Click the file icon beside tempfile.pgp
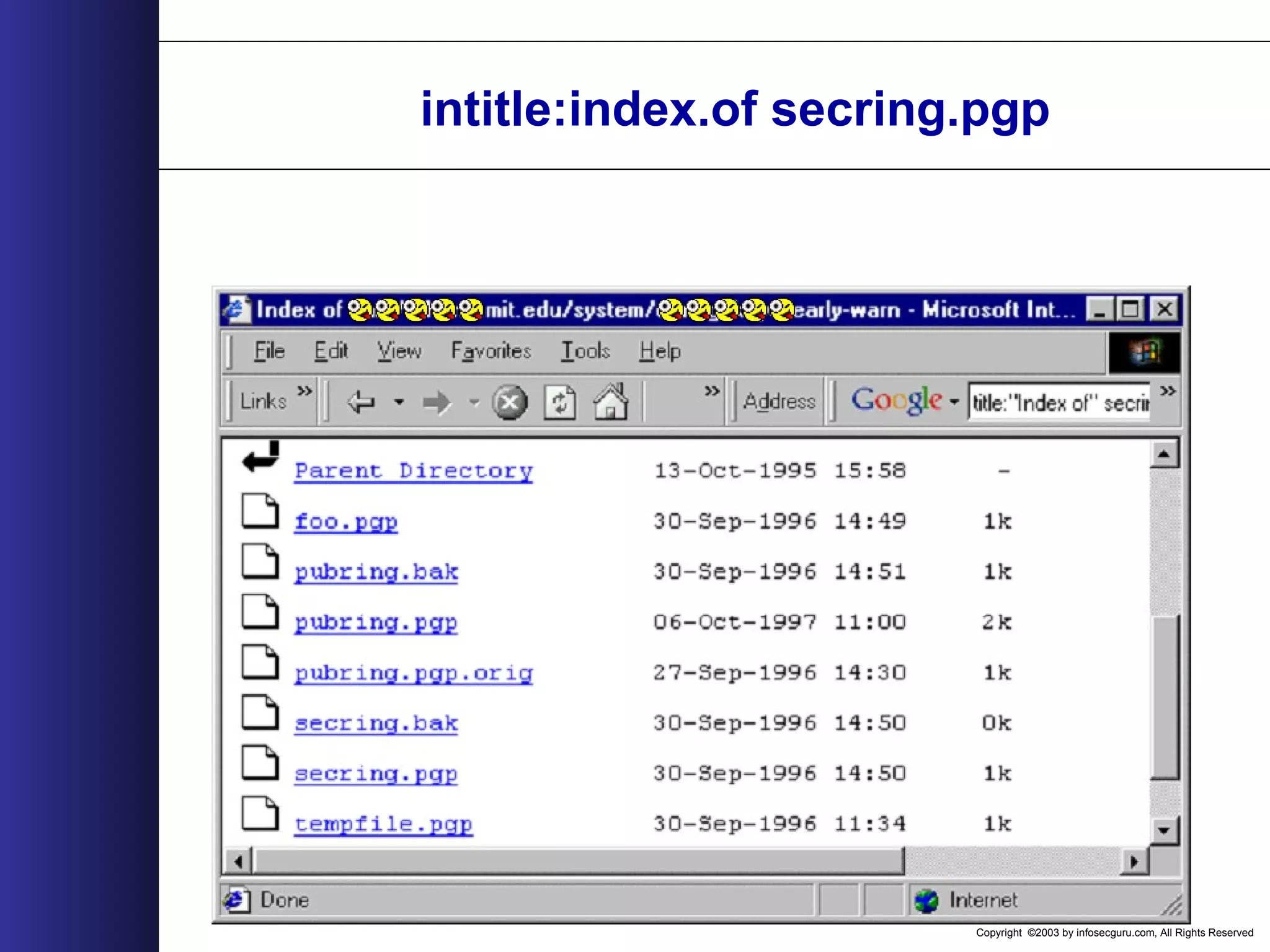This screenshot has height=952, width=1270. pyautogui.click(x=260, y=813)
